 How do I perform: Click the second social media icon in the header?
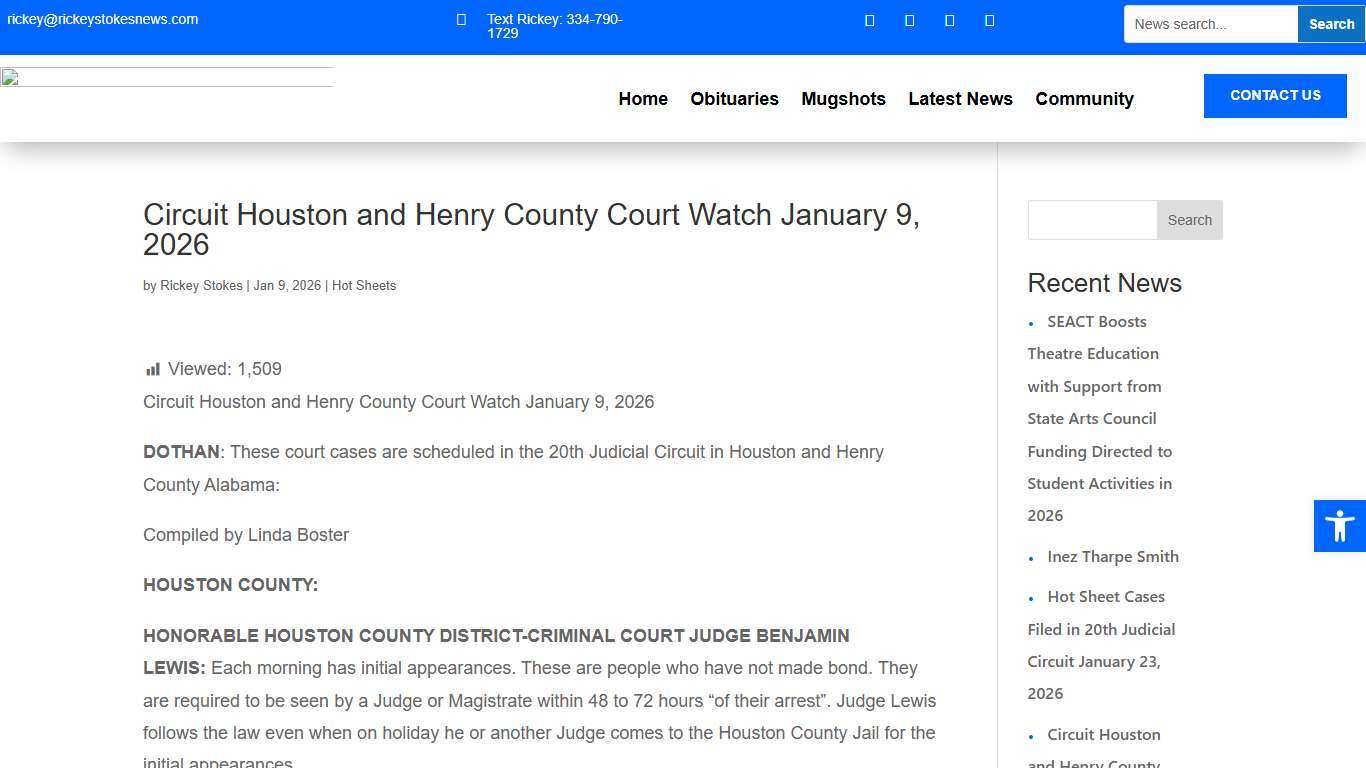tap(909, 20)
